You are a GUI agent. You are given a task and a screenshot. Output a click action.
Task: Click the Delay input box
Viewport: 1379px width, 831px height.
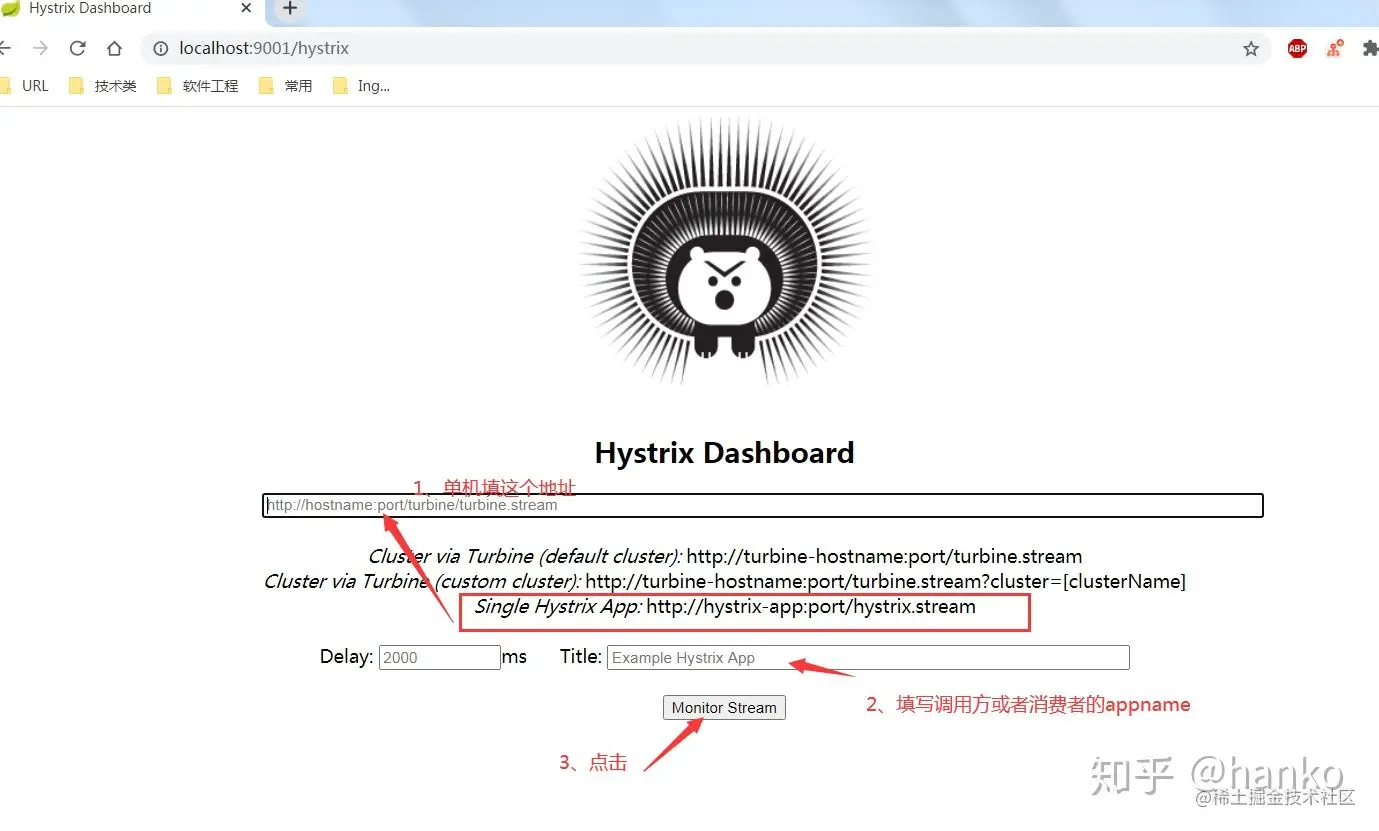tap(440, 657)
